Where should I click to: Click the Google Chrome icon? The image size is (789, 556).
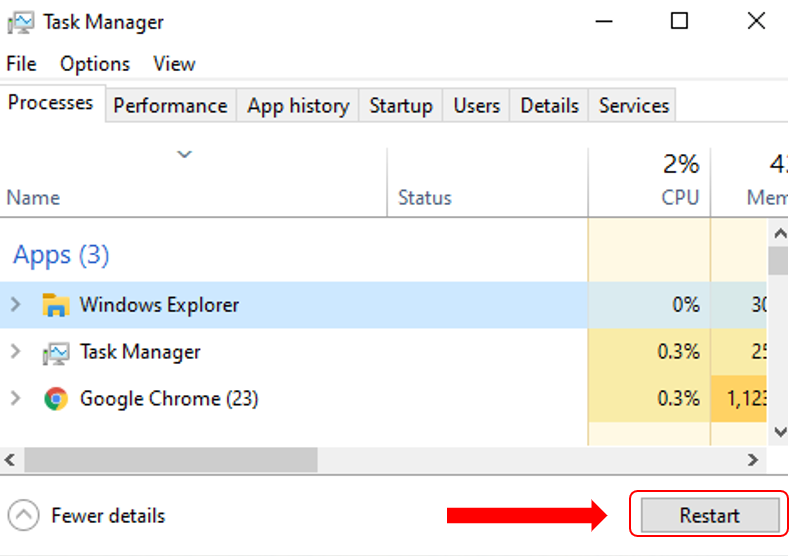[x=56, y=399]
